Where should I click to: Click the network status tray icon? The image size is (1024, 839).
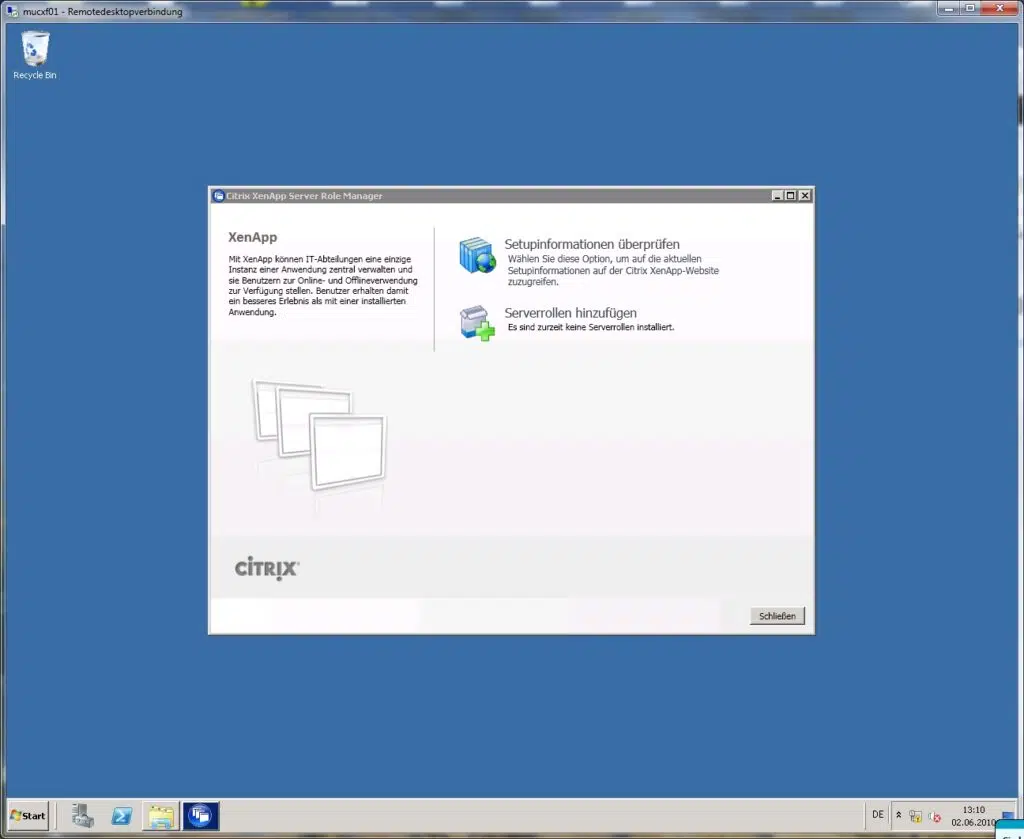tap(916, 816)
